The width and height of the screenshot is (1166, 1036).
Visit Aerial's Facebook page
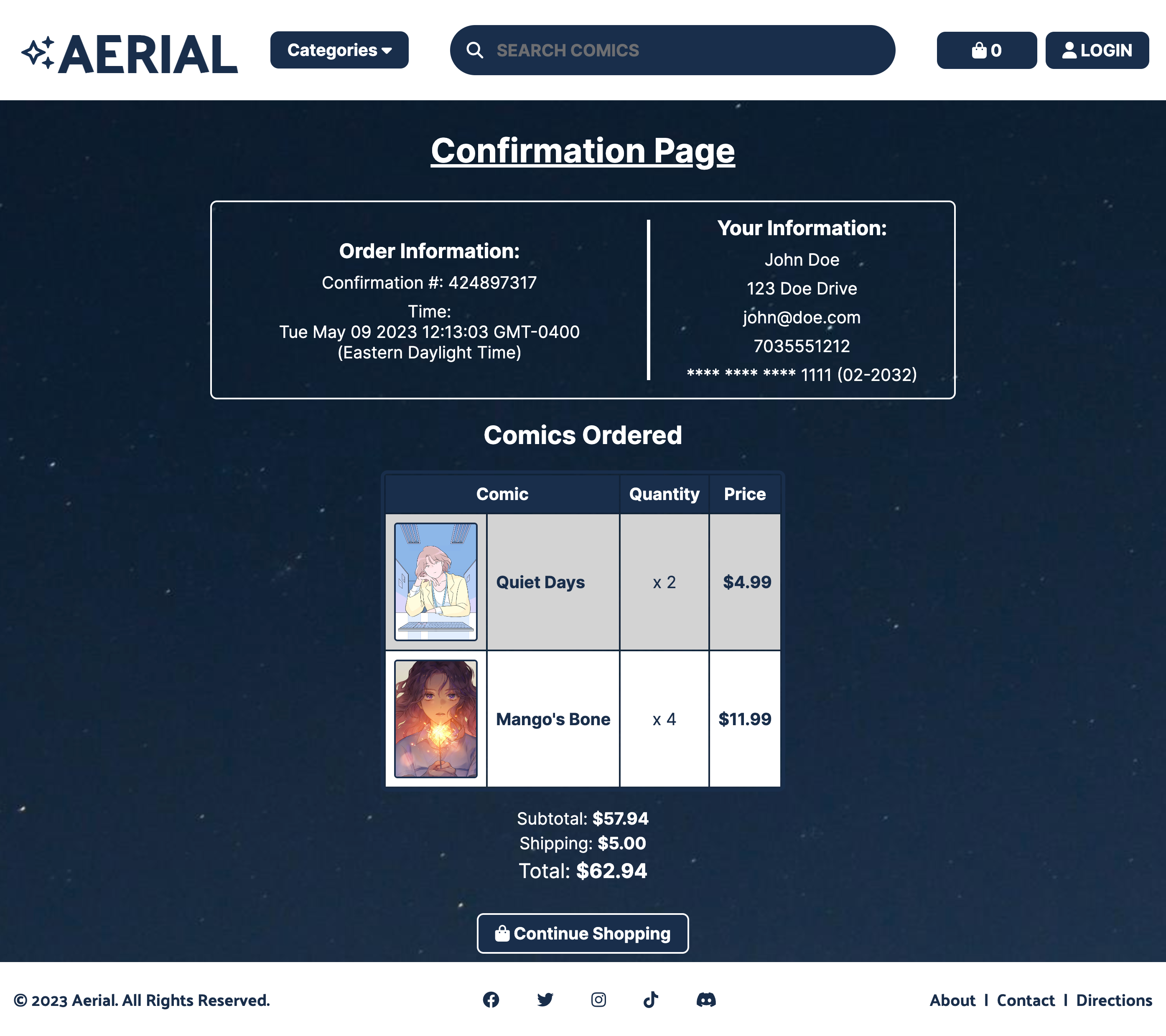tap(492, 1000)
